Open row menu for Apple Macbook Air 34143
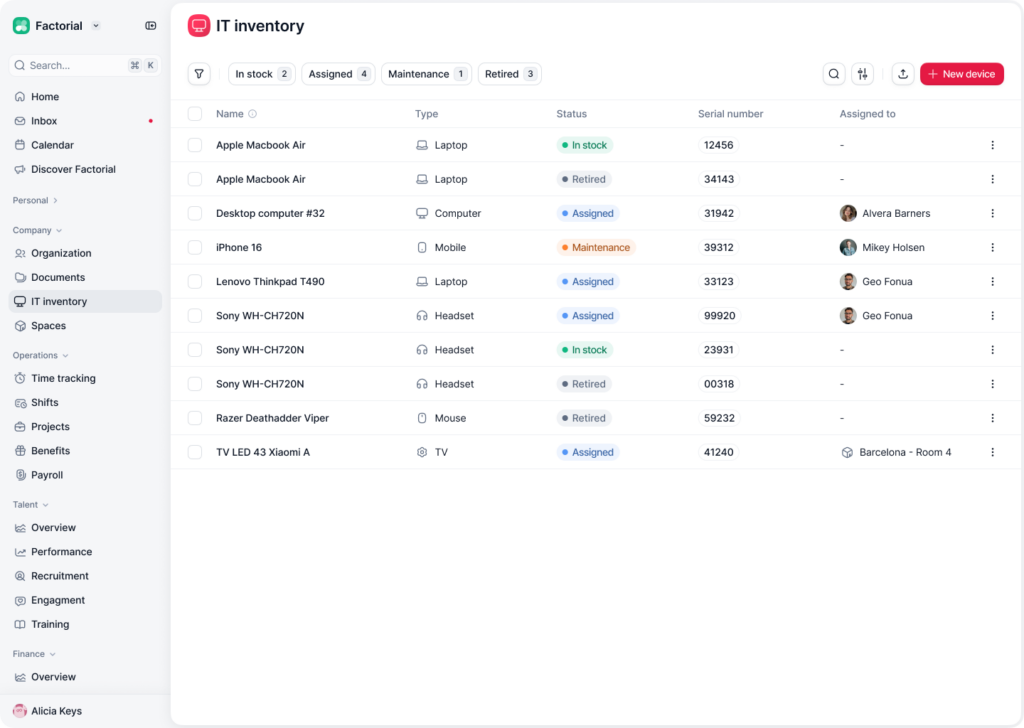This screenshot has width=1024, height=728. (x=993, y=179)
